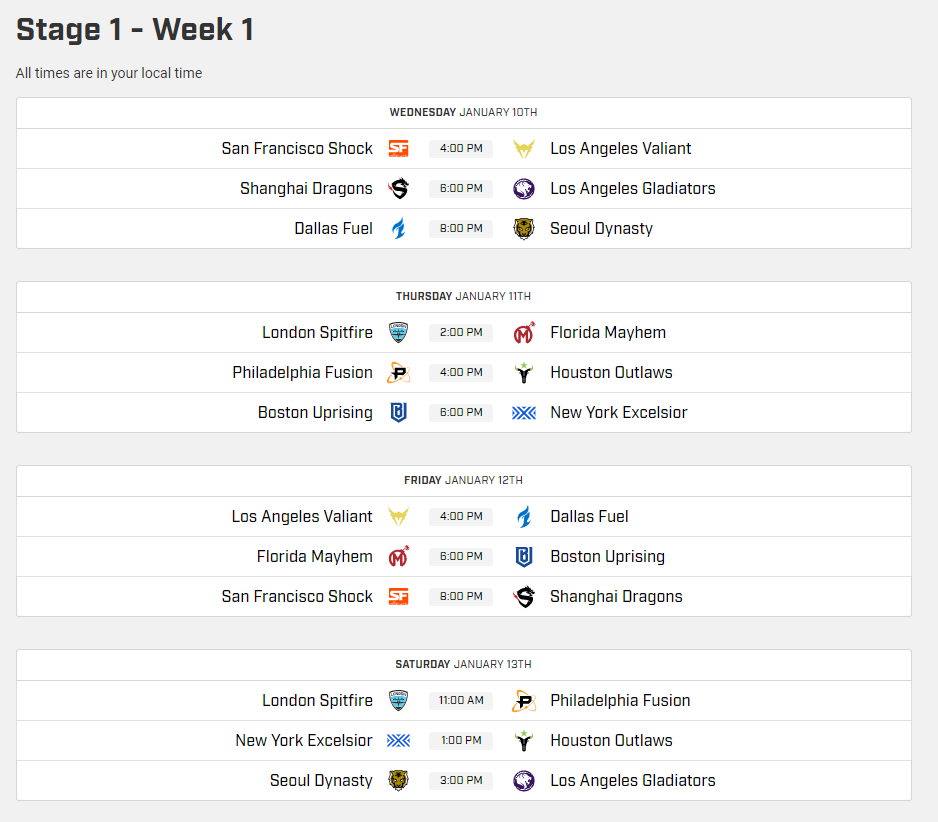The width and height of the screenshot is (938, 822).
Task: Open the Dallas Fuel team name on Wednesday
Action: click(x=333, y=229)
